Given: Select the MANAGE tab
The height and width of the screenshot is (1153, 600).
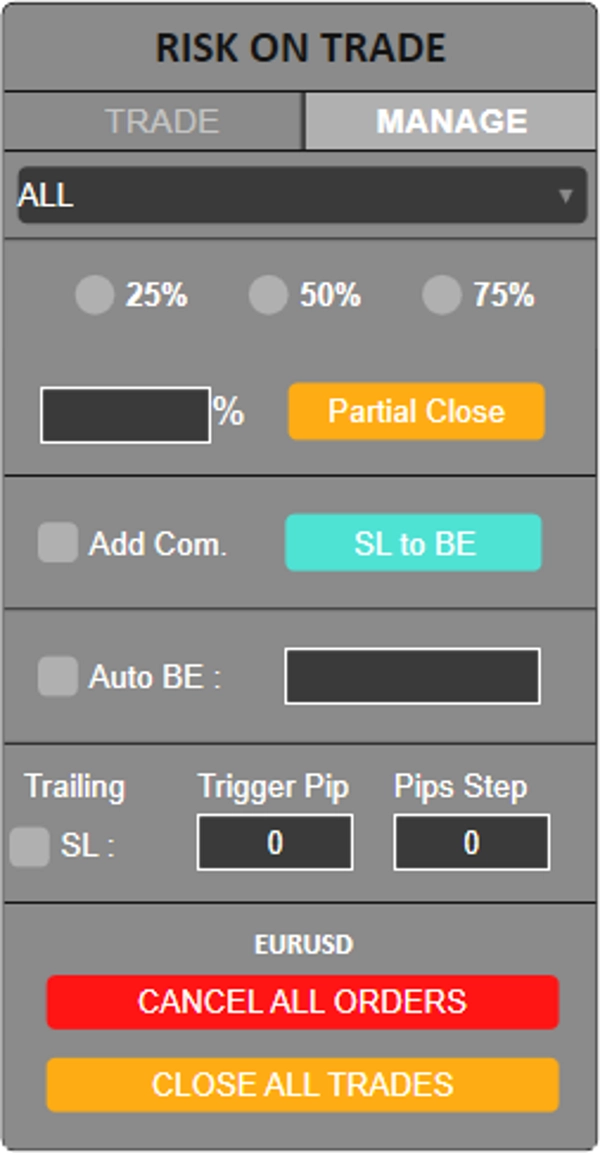Looking at the screenshot, I should (x=450, y=122).
